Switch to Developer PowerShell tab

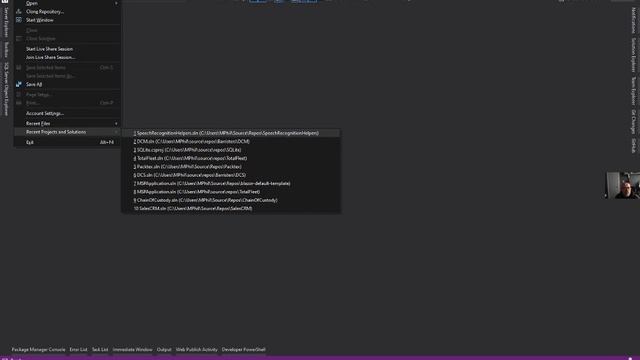[244, 349]
